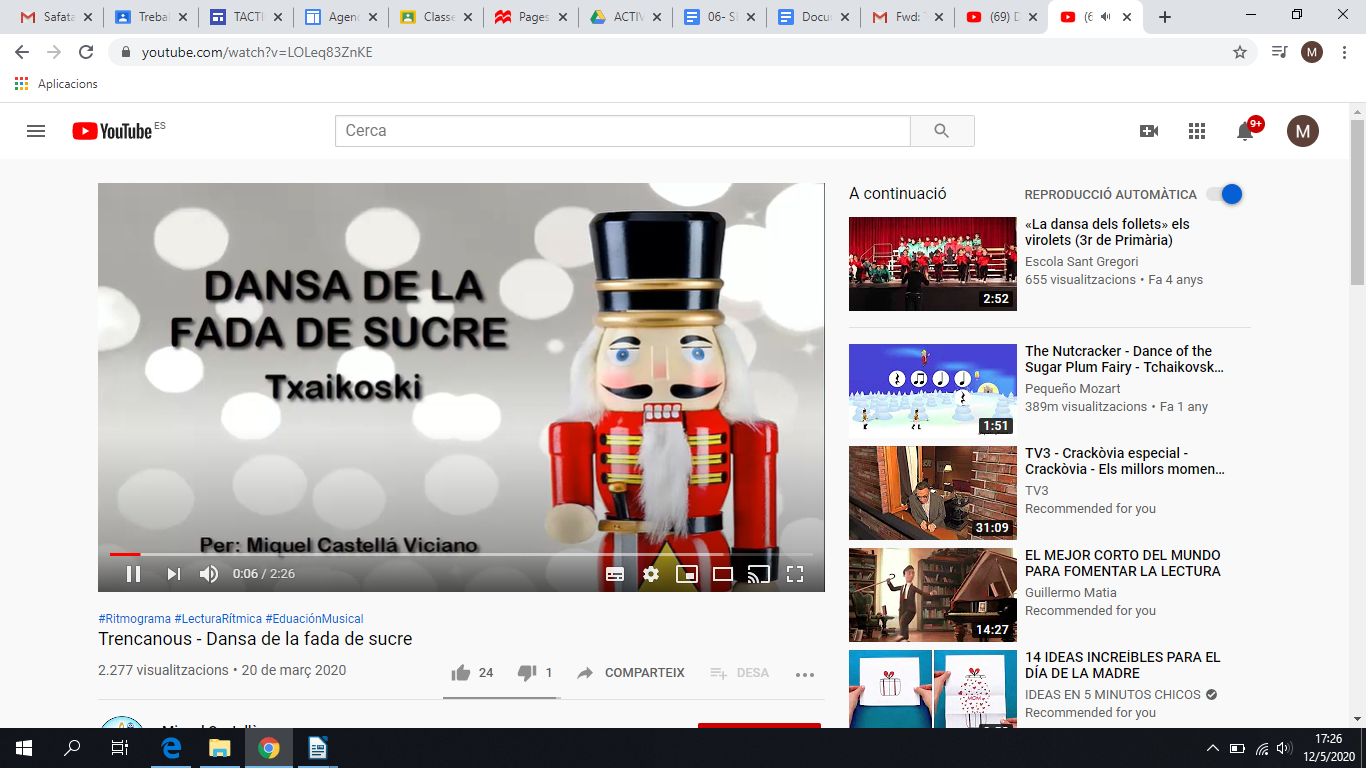Open the system volume tray icon

click(1284, 748)
